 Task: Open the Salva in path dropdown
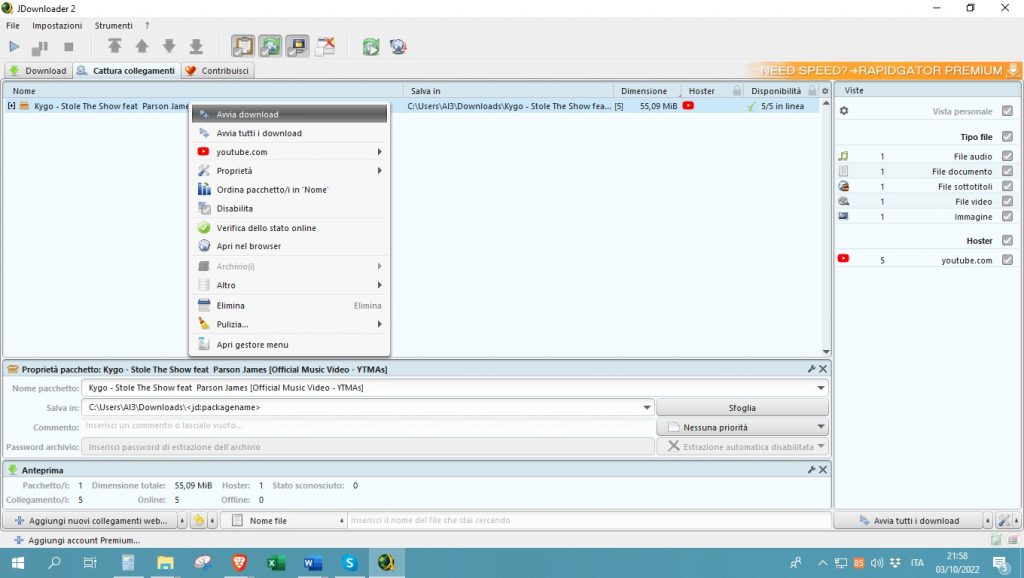[647, 408]
